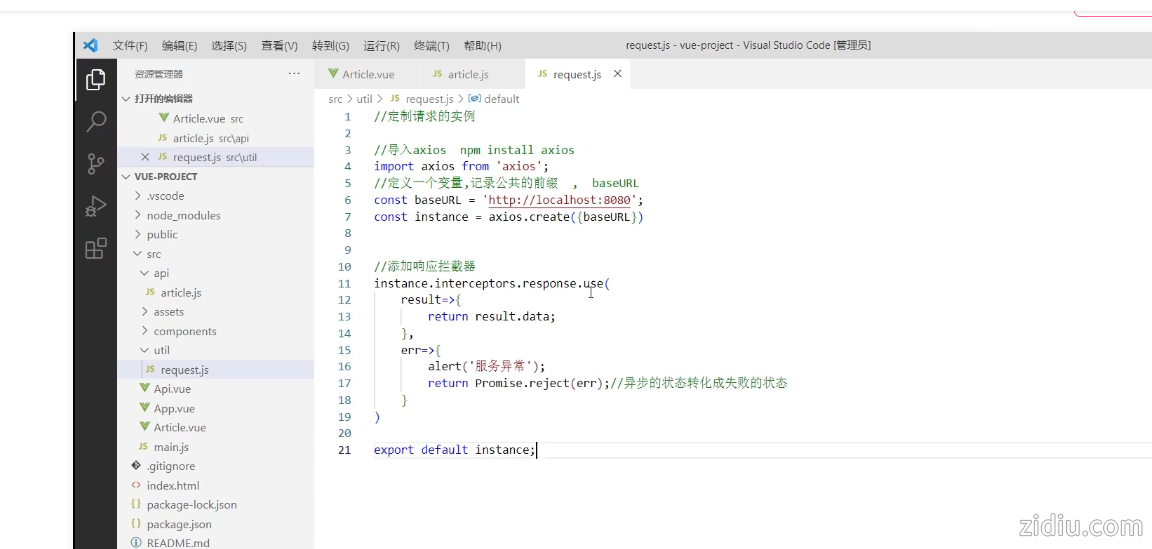
Task: Expand the node_modules folder
Action: coord(183,215)
